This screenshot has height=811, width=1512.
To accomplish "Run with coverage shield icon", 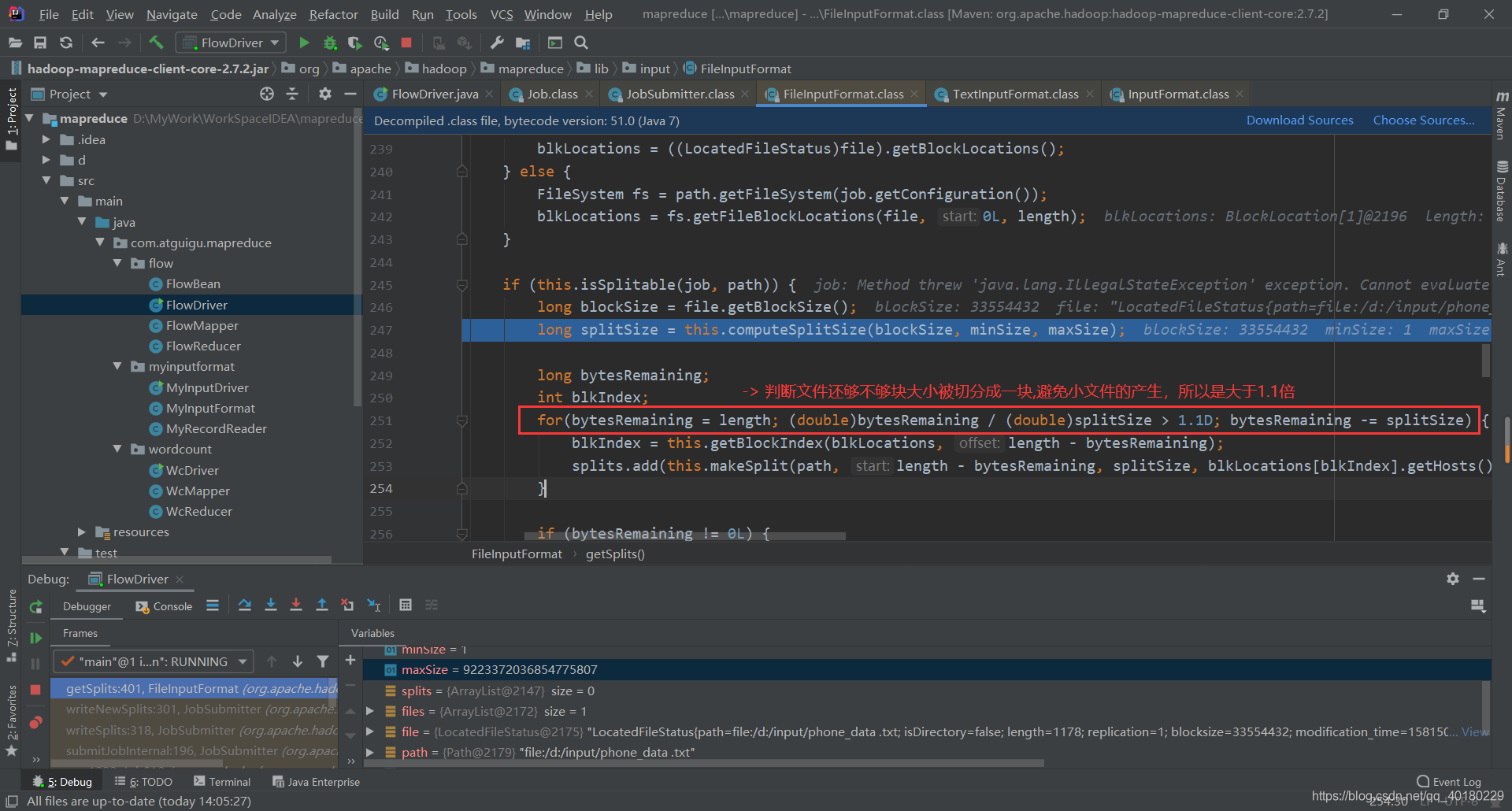I will point(355,43).
